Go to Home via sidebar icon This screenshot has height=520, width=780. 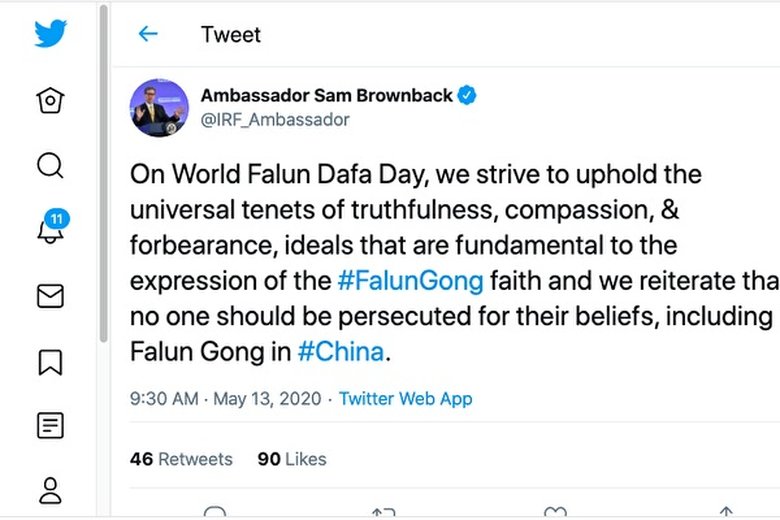[x=50, y=101]
